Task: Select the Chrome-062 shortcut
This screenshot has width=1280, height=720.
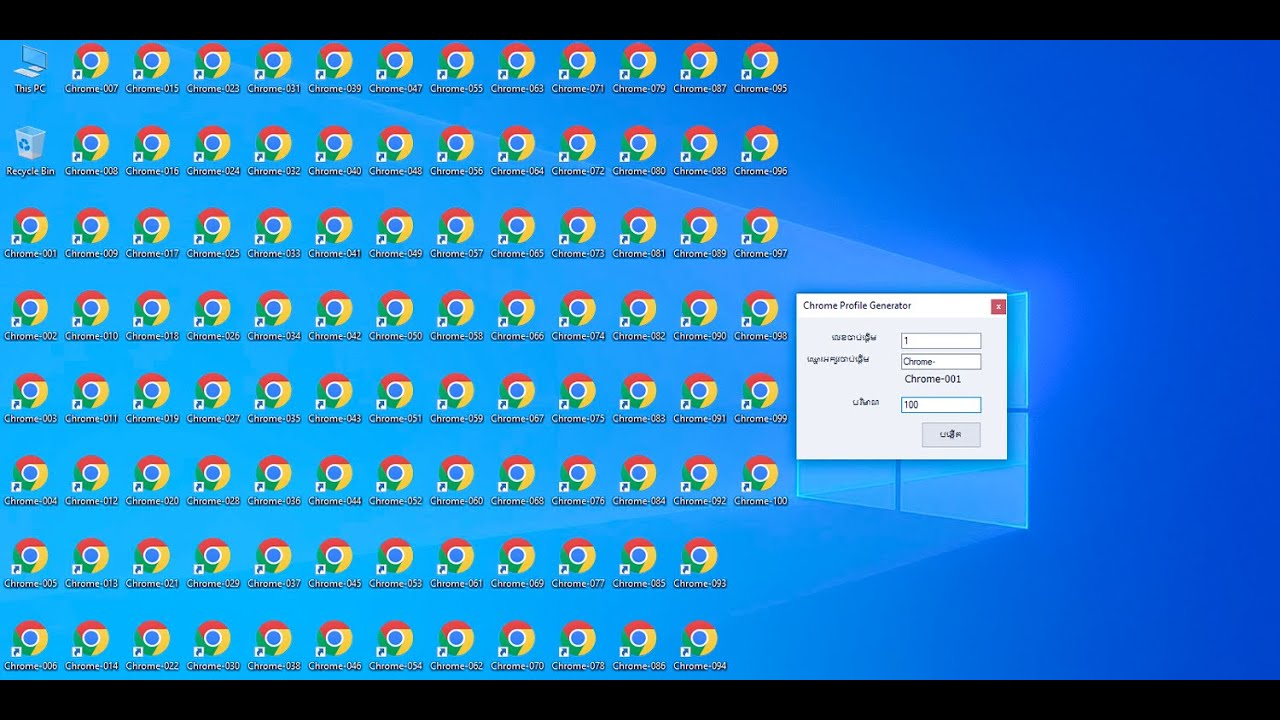Action: click(457, 647)
